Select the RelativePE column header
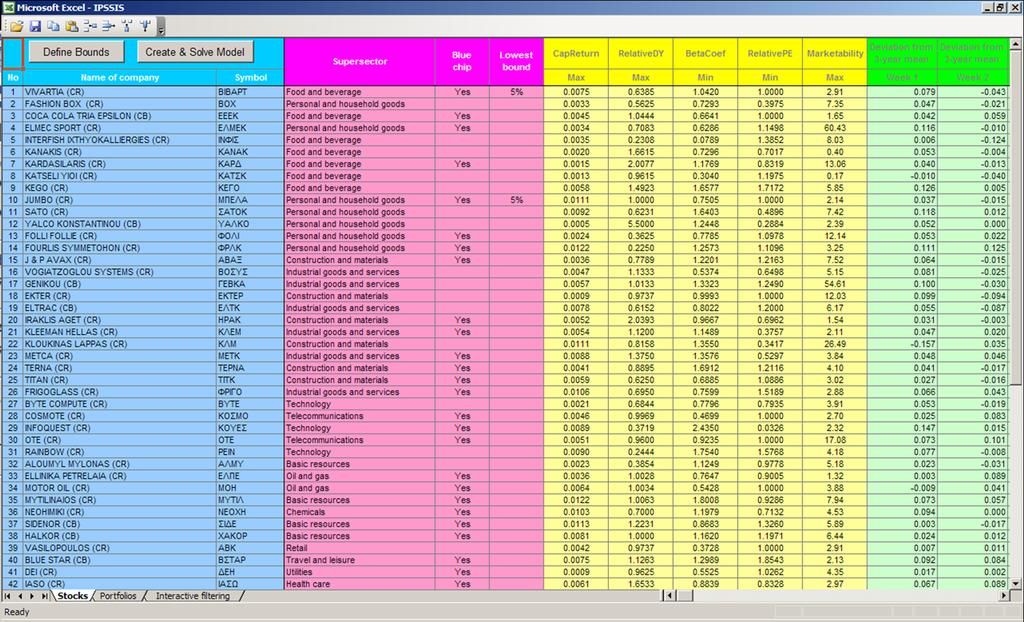 point(770,54)
